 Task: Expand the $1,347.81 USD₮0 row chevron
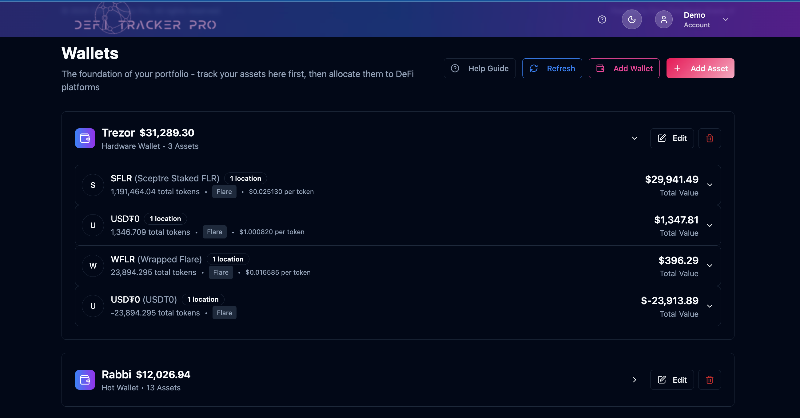point(710,225)
